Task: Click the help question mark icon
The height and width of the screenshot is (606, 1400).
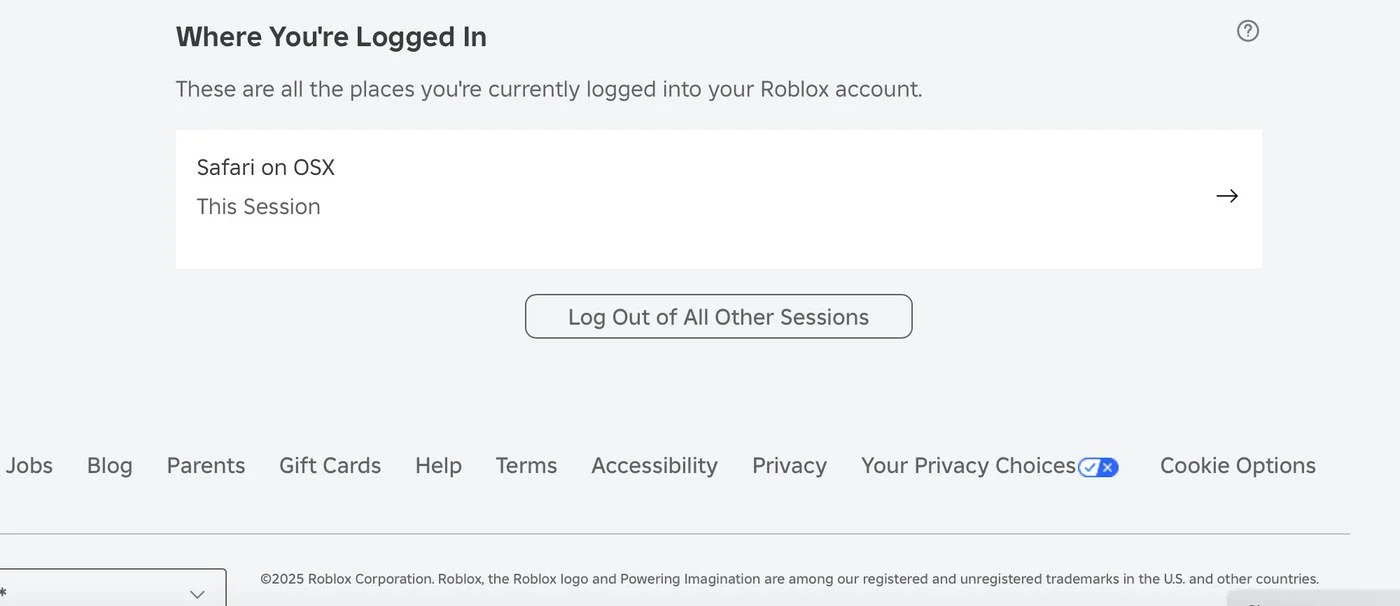Action: pyautogui.click(x=1247, y=31)
